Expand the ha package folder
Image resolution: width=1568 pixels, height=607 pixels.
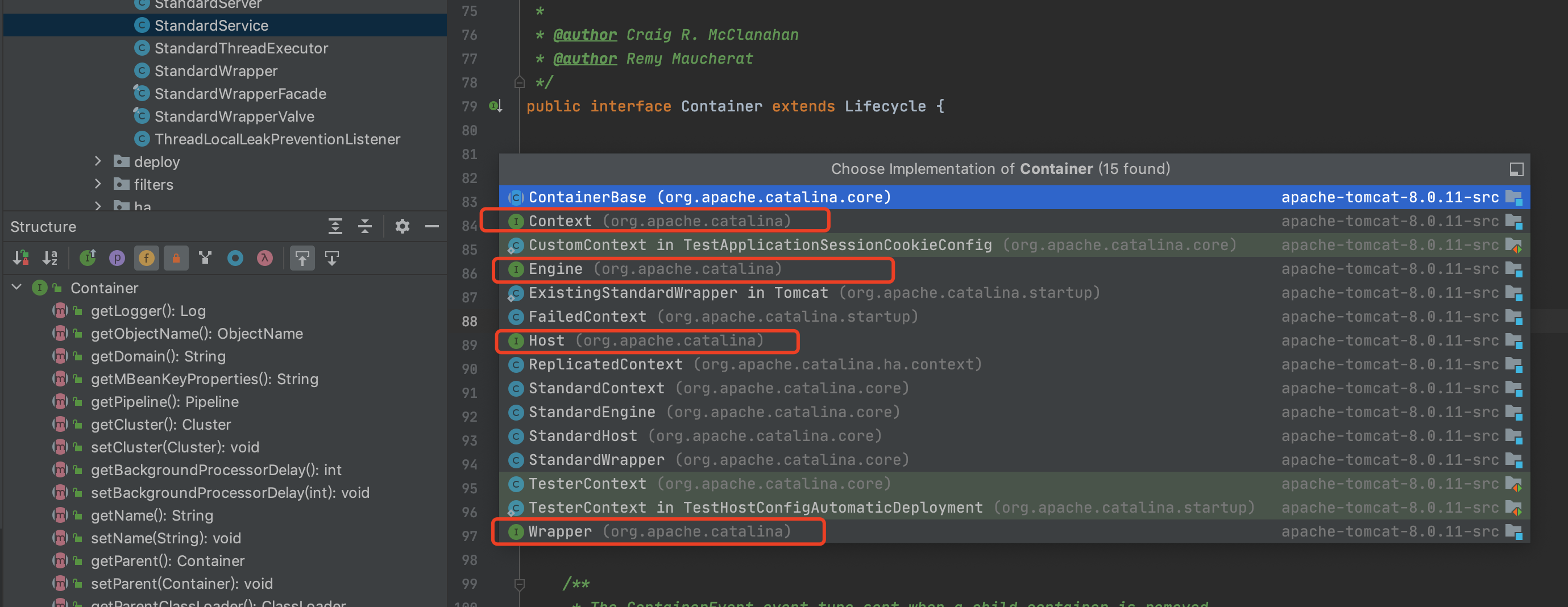pos(97,206)
